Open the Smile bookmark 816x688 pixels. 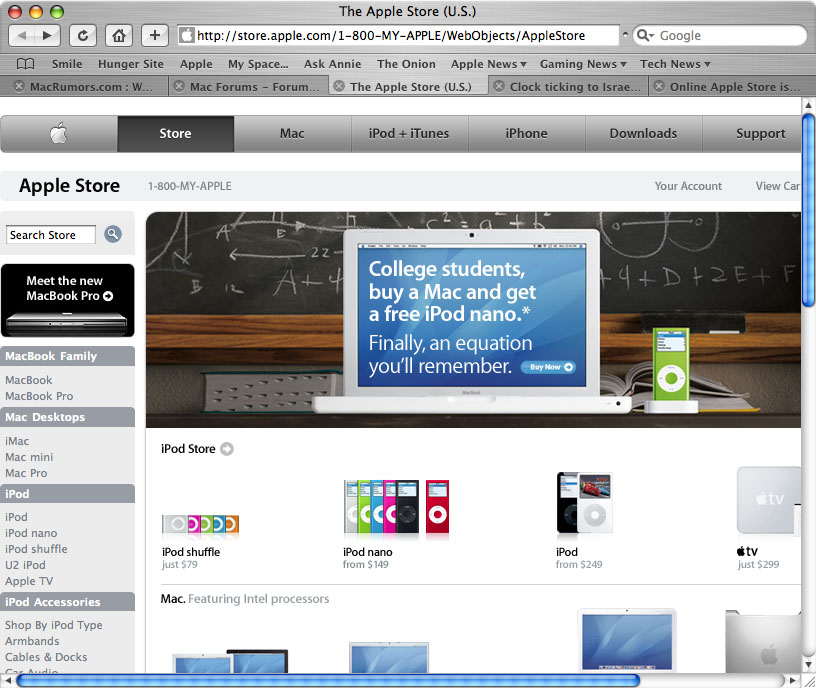(x=67, y=64)
